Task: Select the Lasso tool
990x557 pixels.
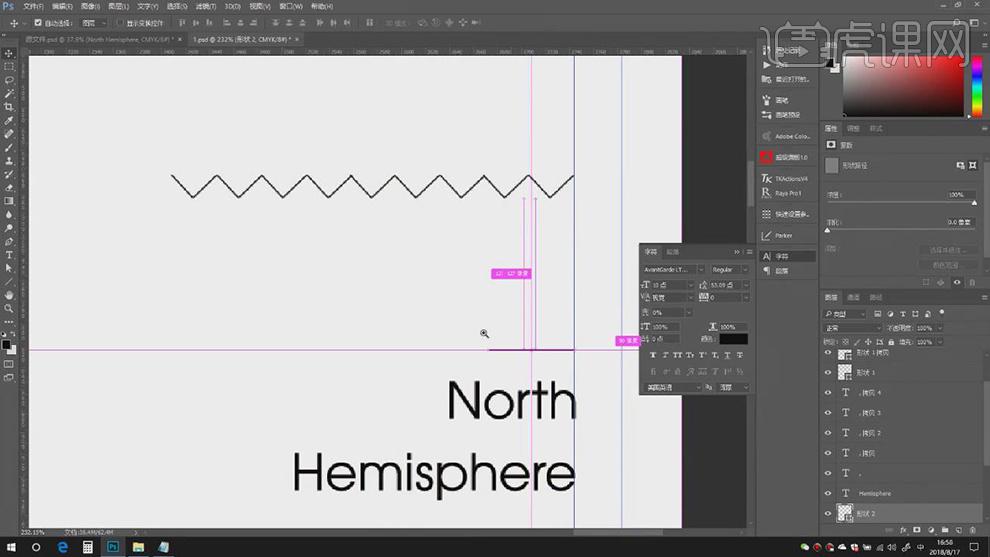Action: [x=9, y=80]
